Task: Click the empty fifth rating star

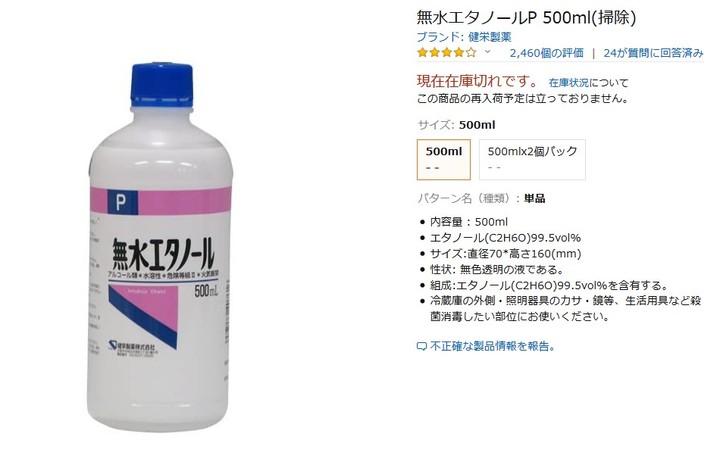Action: tap(471, 53)
